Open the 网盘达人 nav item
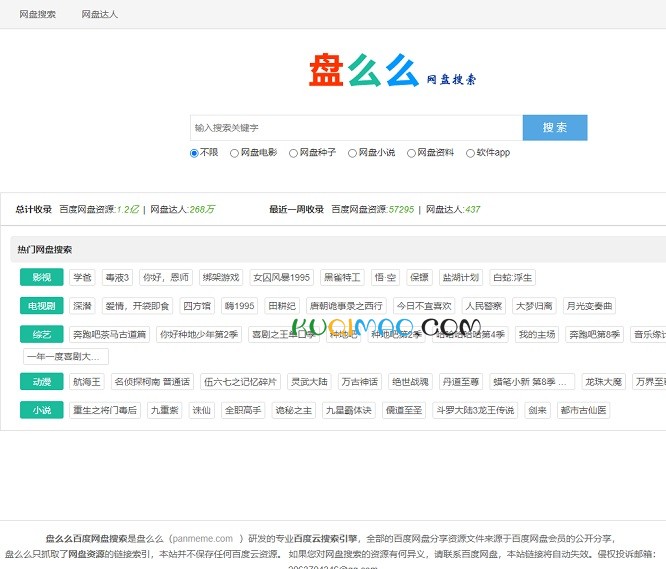666x569 pixels. [99, 14]
